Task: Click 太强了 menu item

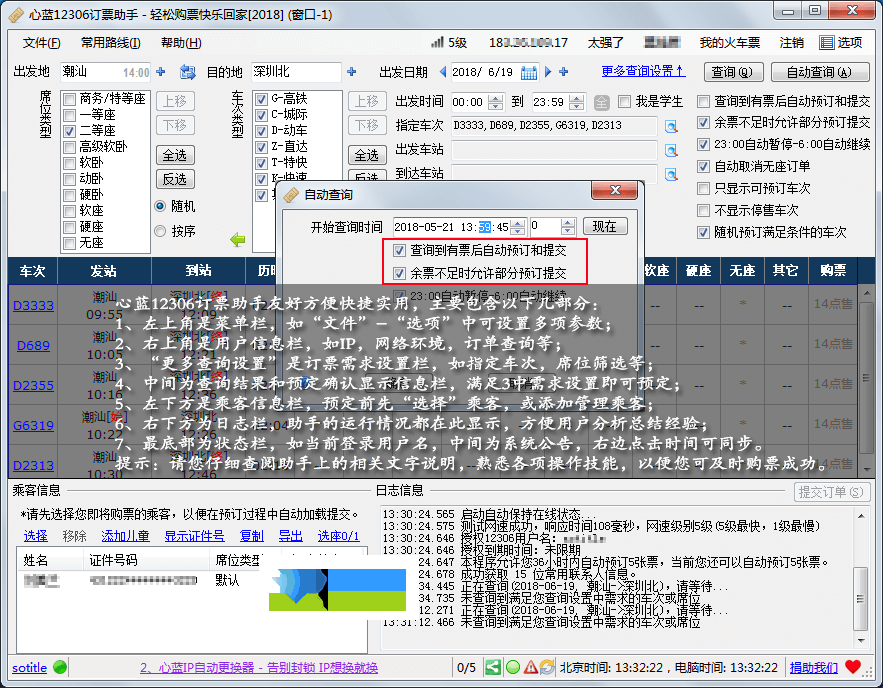Action: pos(605,43)
